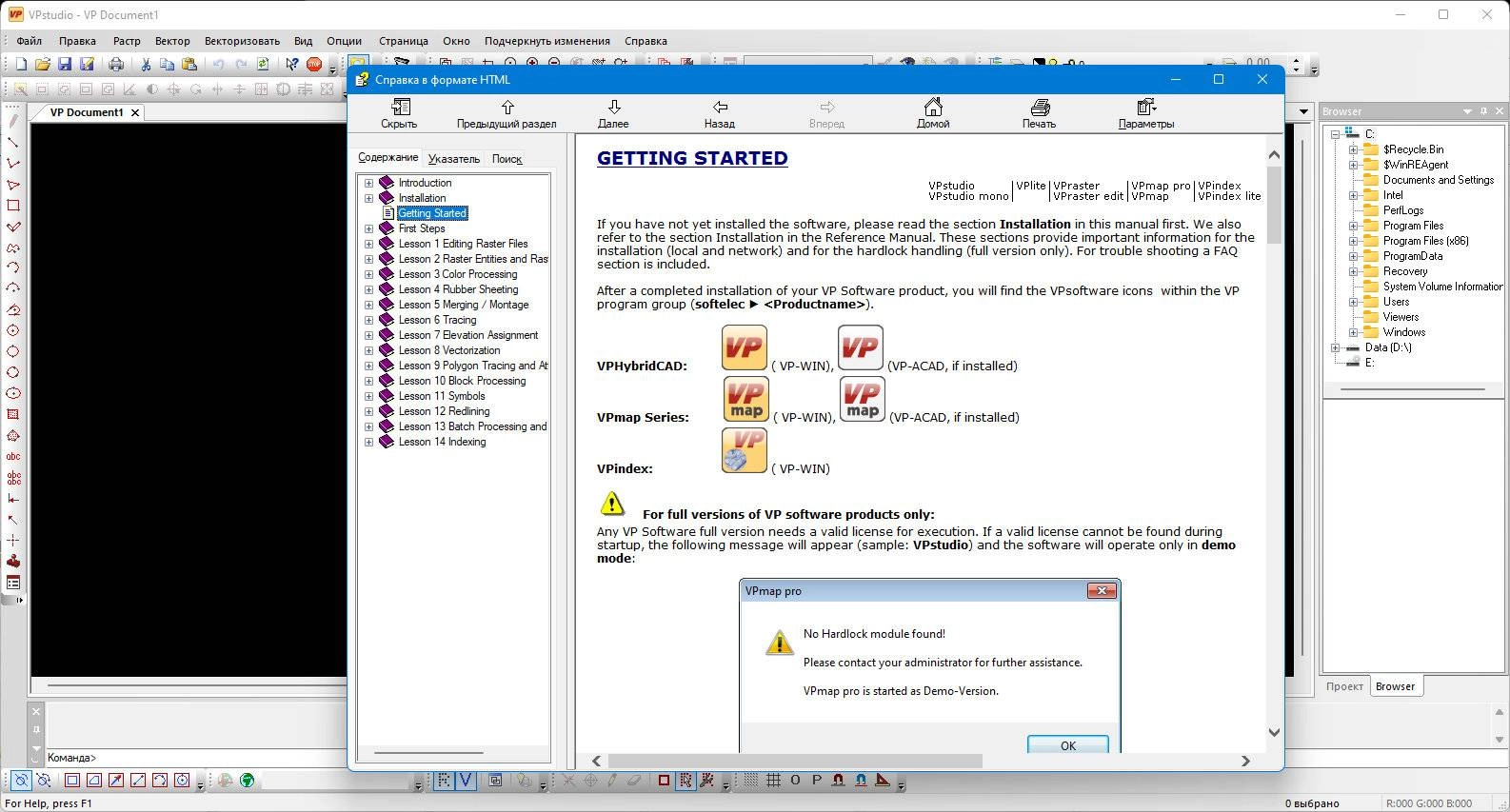
Task: Toggle the 'O' ortho button in bottom toolbar
Action: 795,781
